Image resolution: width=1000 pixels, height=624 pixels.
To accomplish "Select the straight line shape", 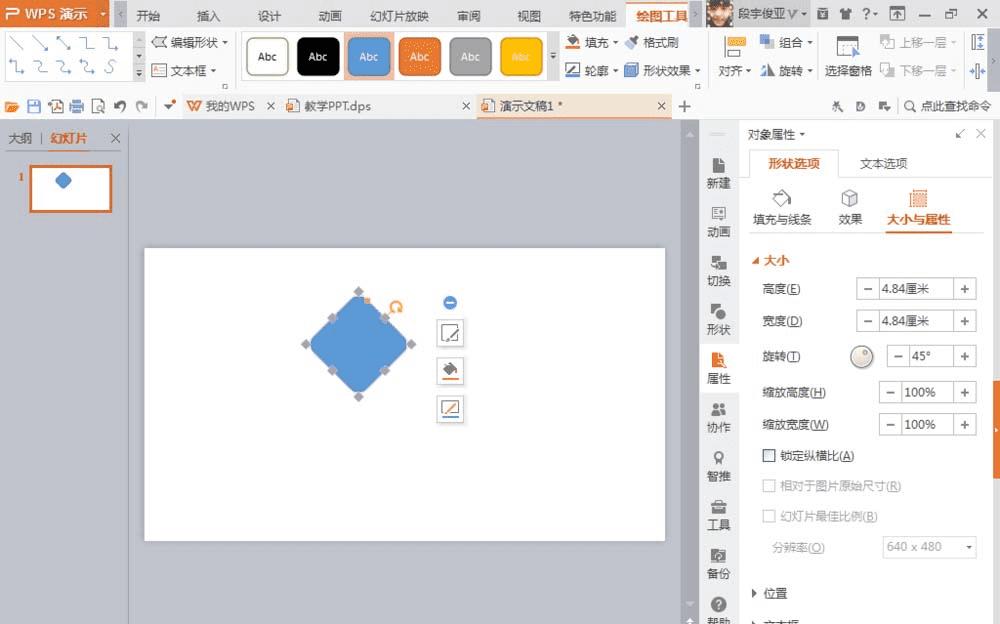I will click(17, 43).
